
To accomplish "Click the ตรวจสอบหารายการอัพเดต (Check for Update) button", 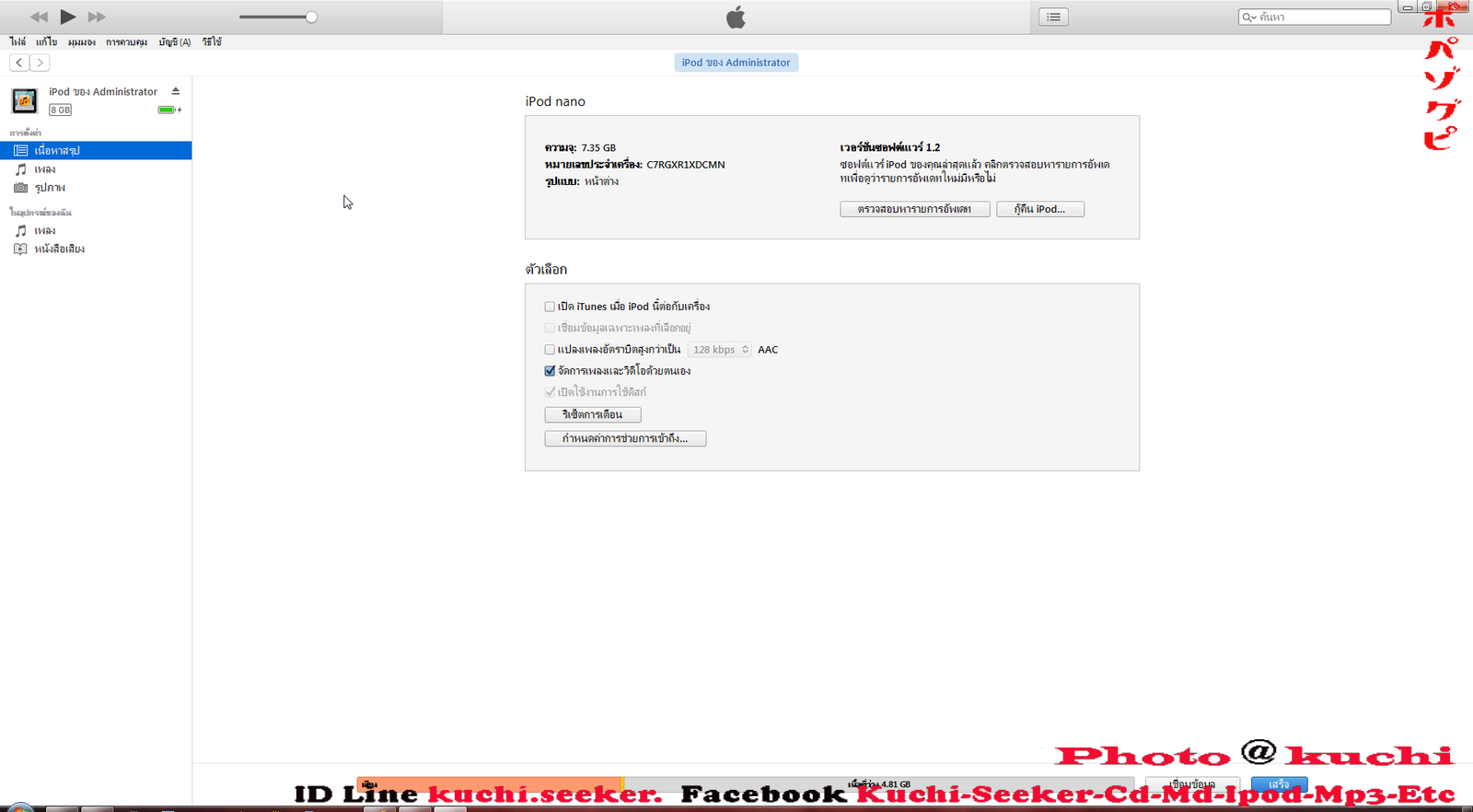I will coord(915,209).
